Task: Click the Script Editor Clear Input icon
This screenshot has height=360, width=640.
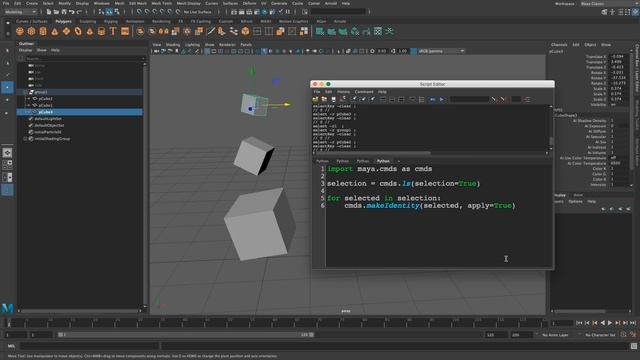Action: (363, 99)
